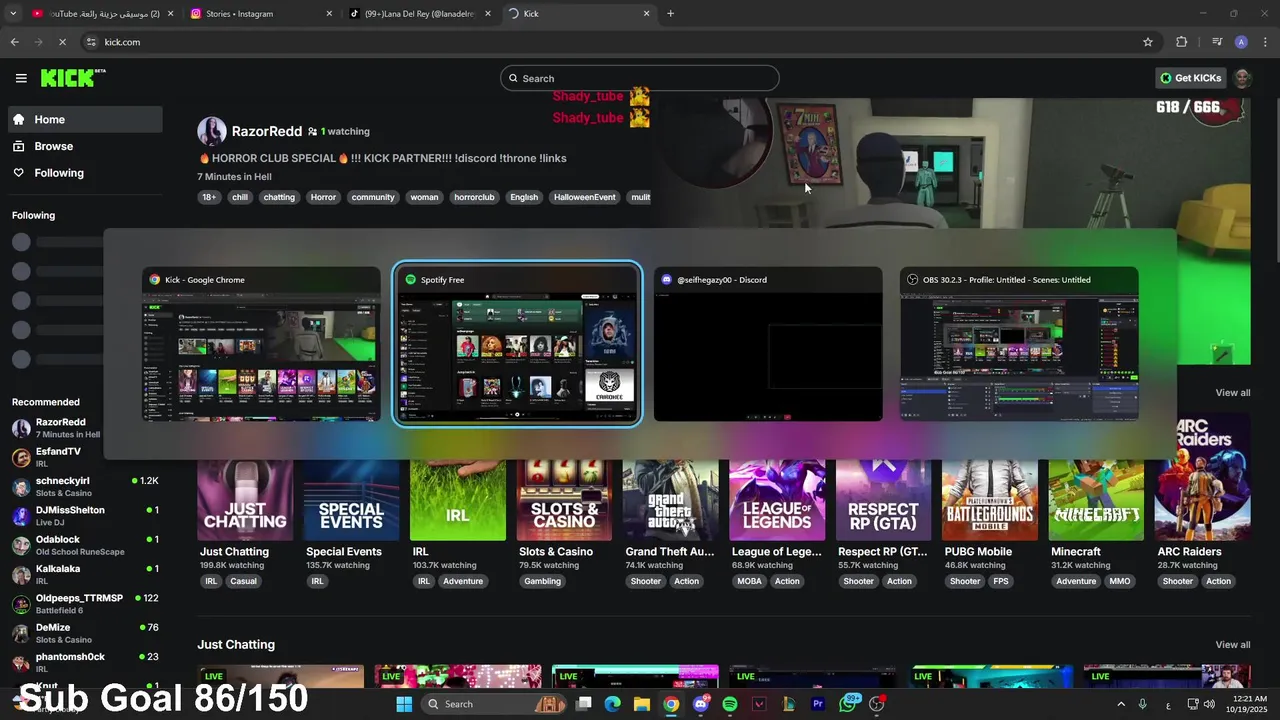Switch to Kick - Google Chrome window thumbnail
This screenshot has width=1280, height=720.
261,345
